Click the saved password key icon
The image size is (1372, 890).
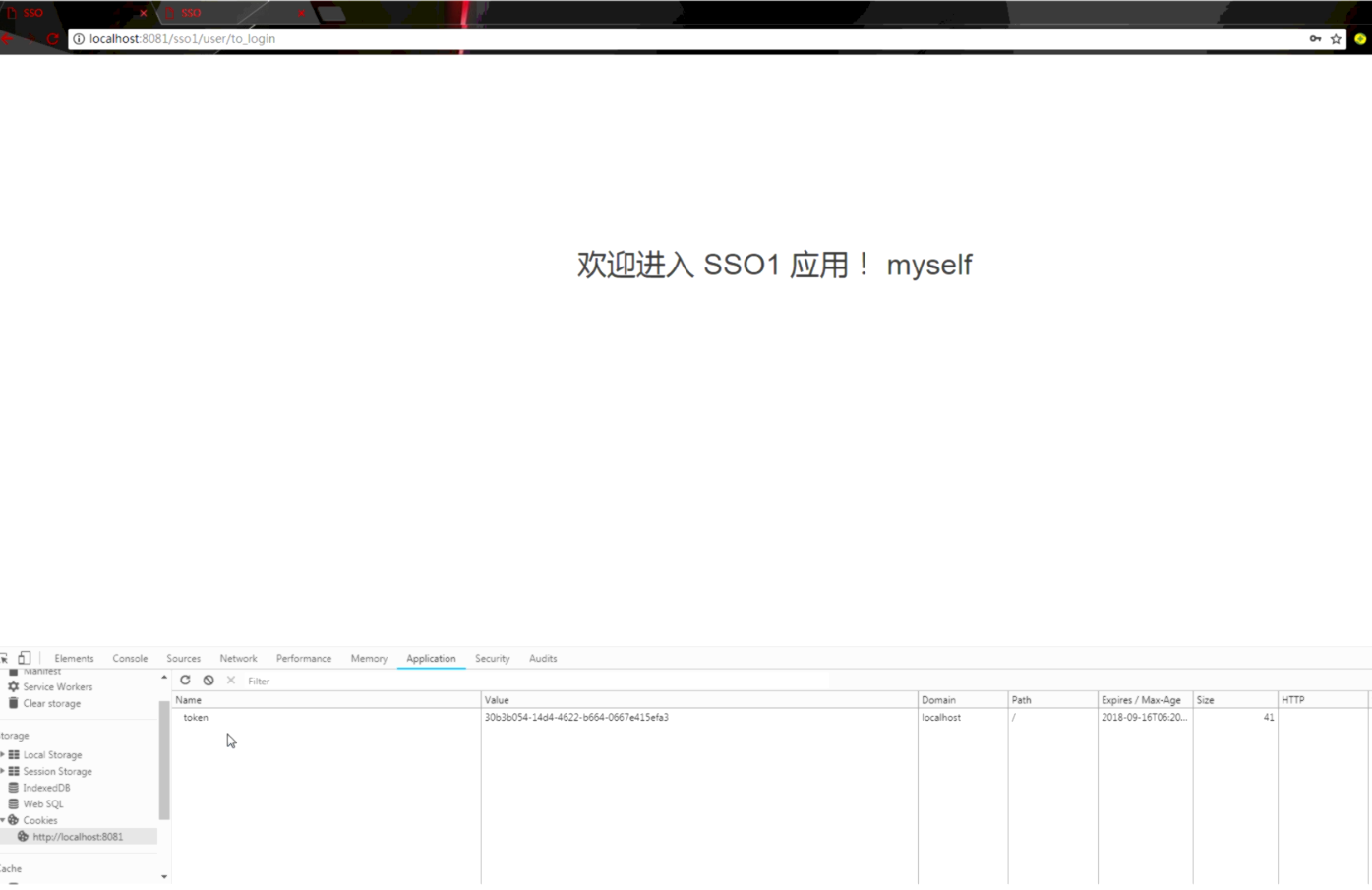pos(1315,39)
